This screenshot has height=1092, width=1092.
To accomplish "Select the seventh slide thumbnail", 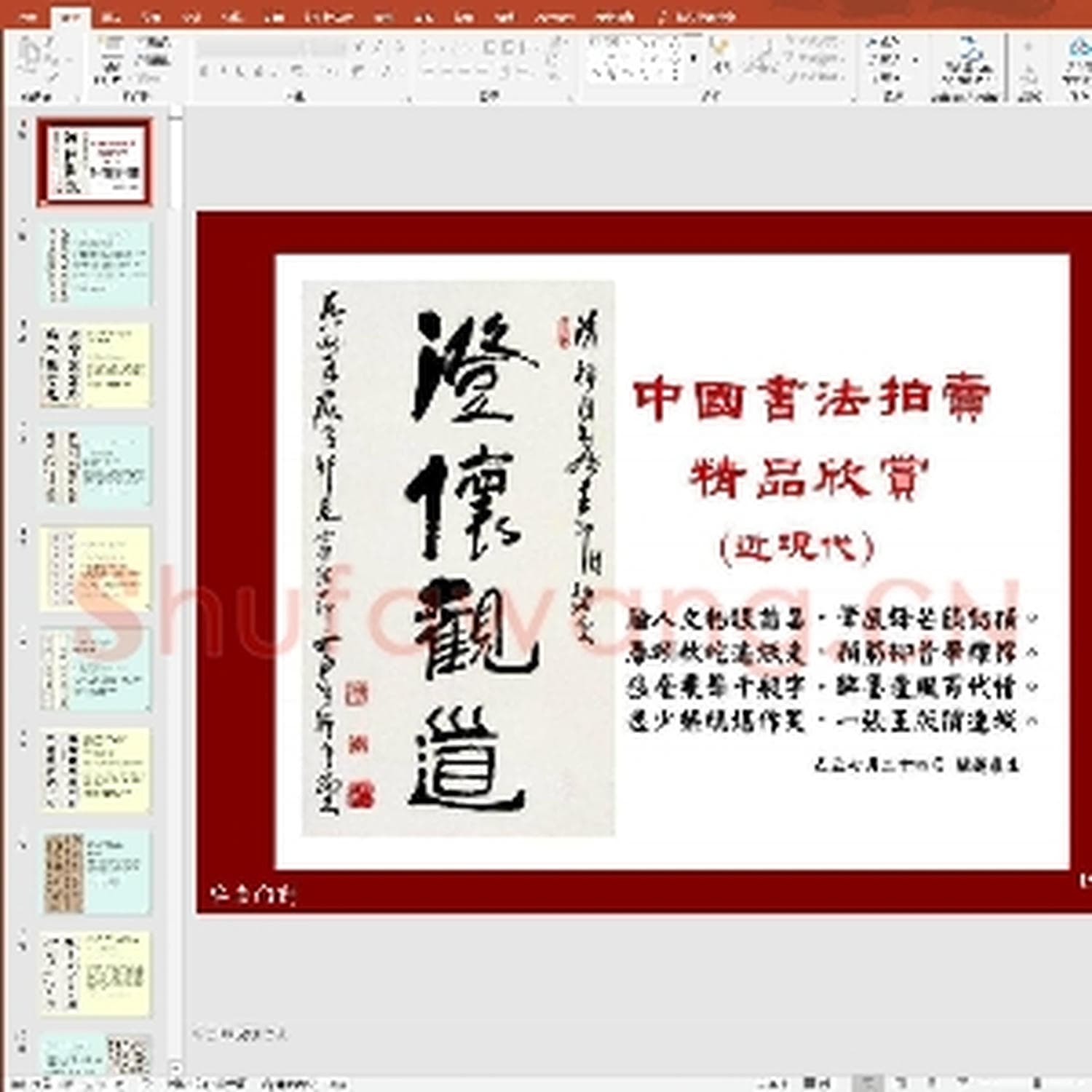I will [95, 771].
